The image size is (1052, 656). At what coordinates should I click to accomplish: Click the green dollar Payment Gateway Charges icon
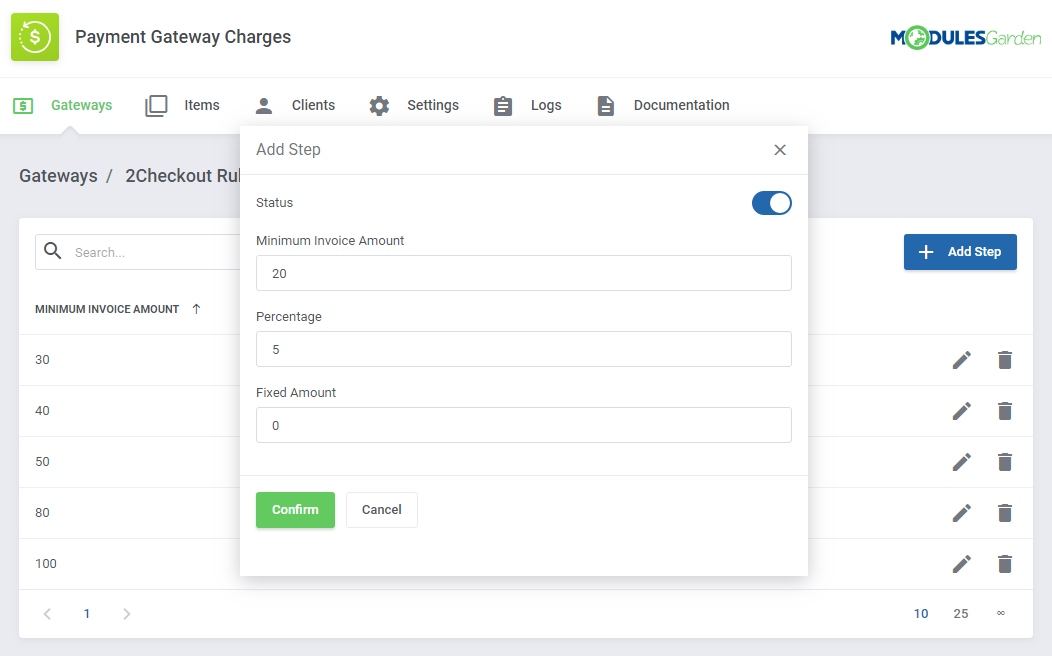coord(35,36)
